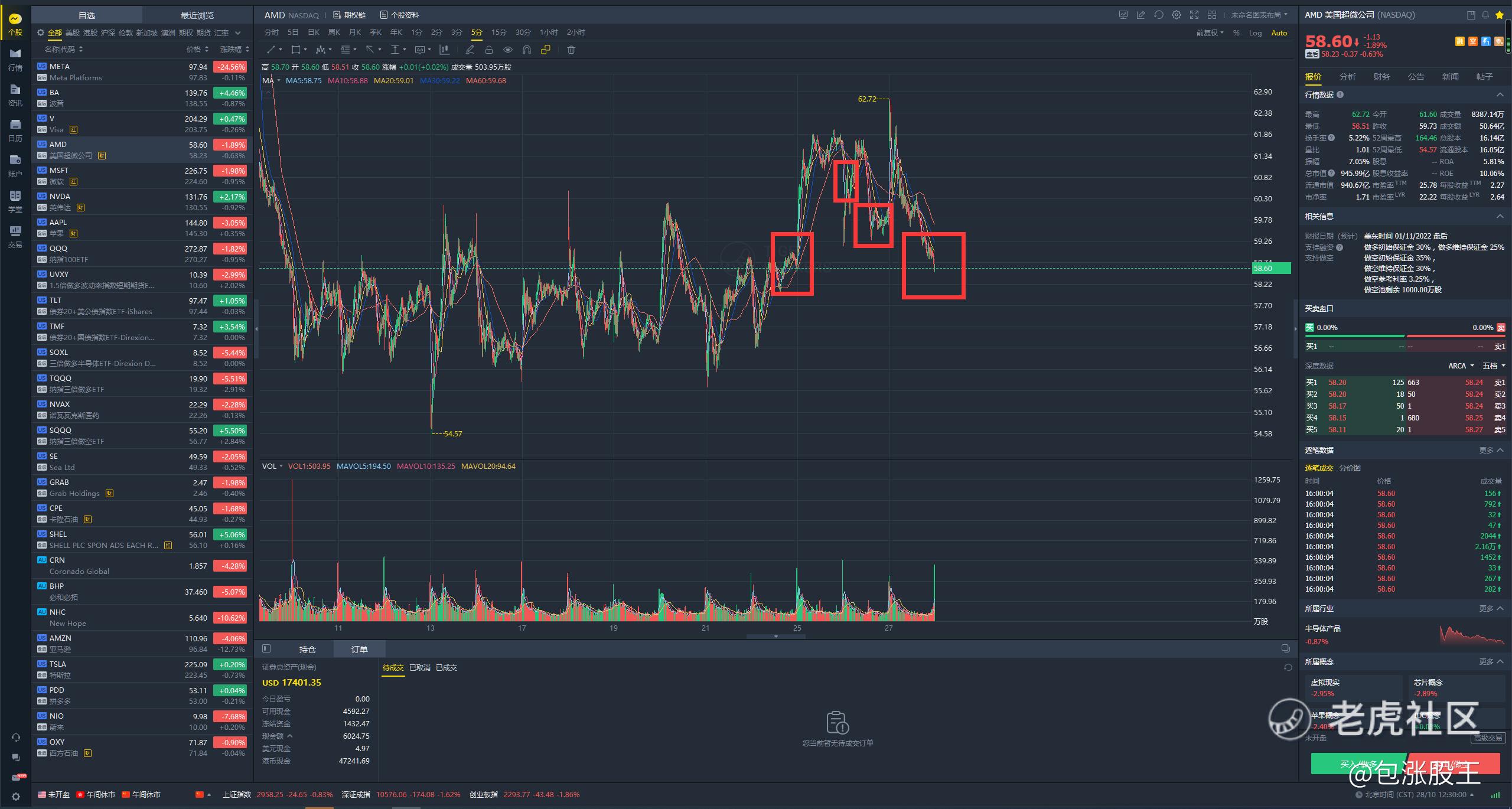Screen dimensions: 1512x809
Task: Show 已成交 filled orders
Action: [446, 667]
